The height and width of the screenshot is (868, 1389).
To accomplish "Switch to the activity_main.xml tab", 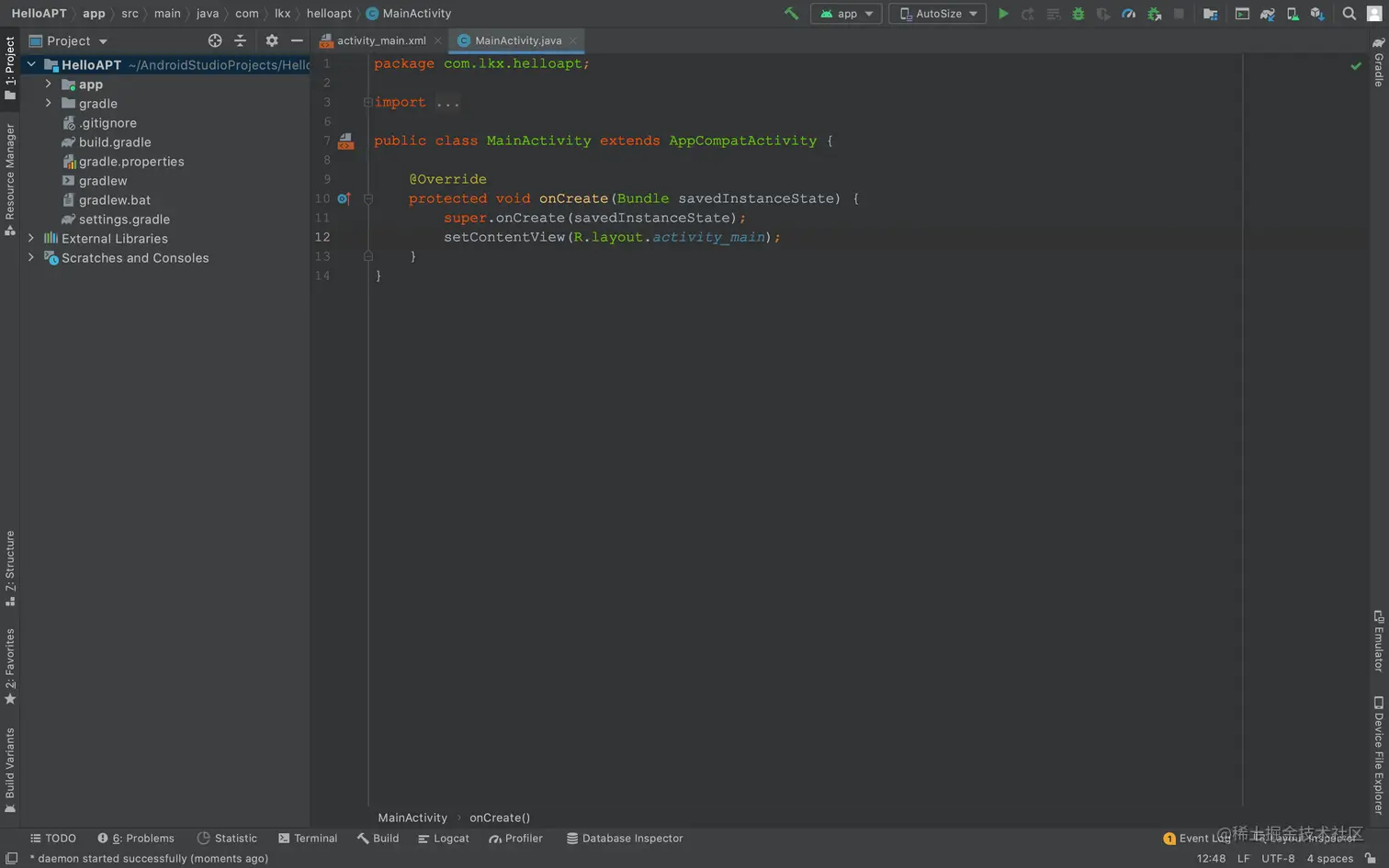I will [x=380, y=40].
